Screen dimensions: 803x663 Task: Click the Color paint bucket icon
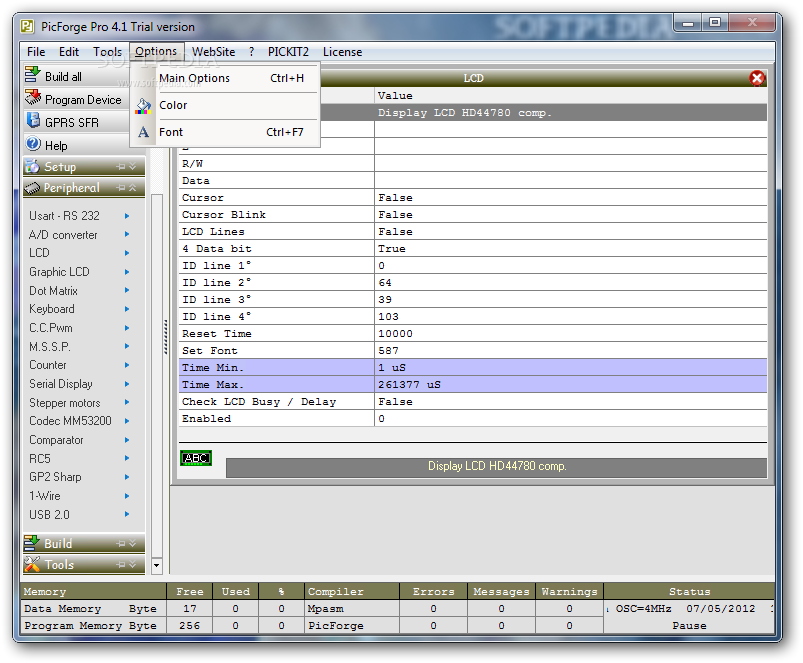tap(143, 106)
